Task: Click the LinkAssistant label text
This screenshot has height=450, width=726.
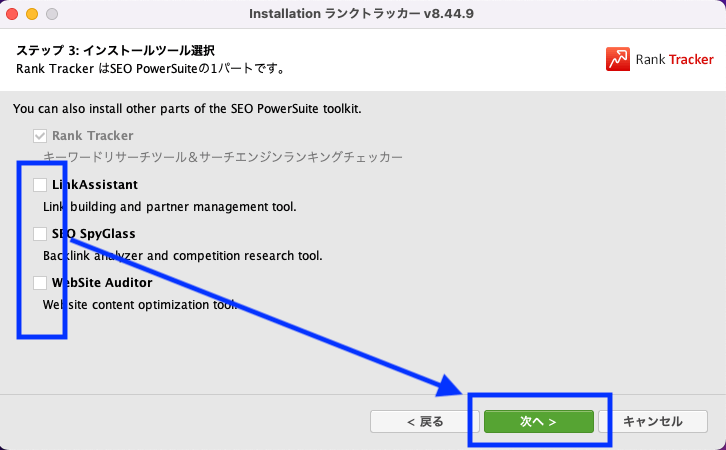Action: coord(95,185)
